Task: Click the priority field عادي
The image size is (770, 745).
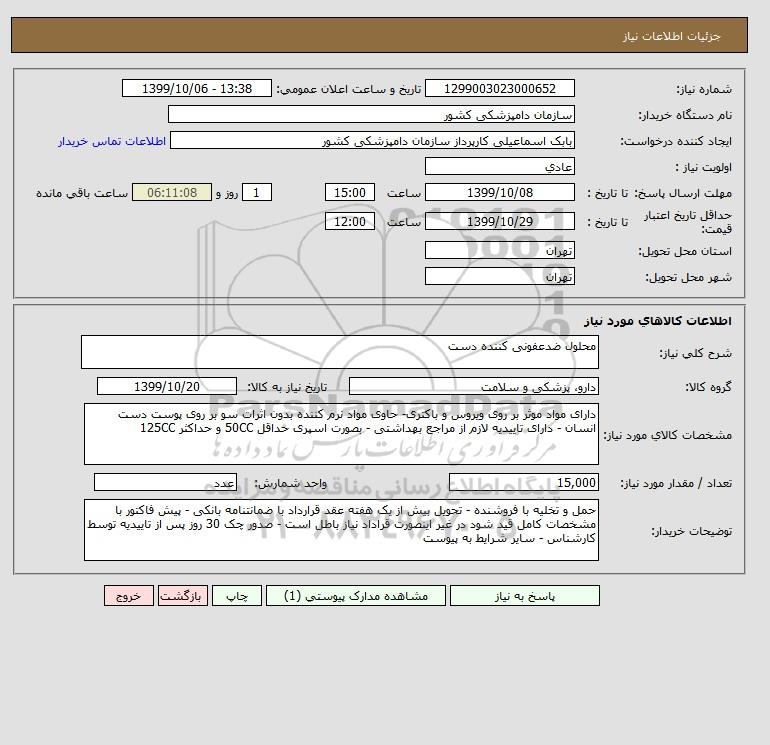Action: (x=499, y=166)
